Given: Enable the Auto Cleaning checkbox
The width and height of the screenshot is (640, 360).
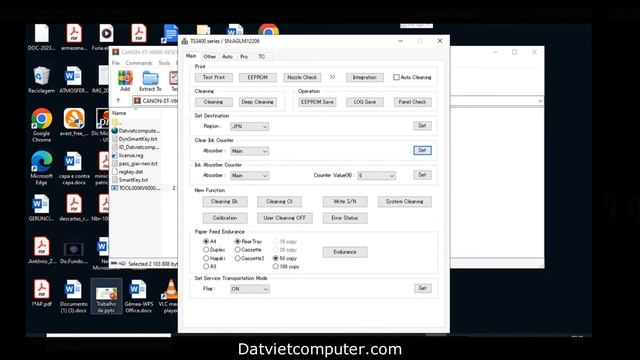Looking at the screenshot, I should (x=396, y=77).
